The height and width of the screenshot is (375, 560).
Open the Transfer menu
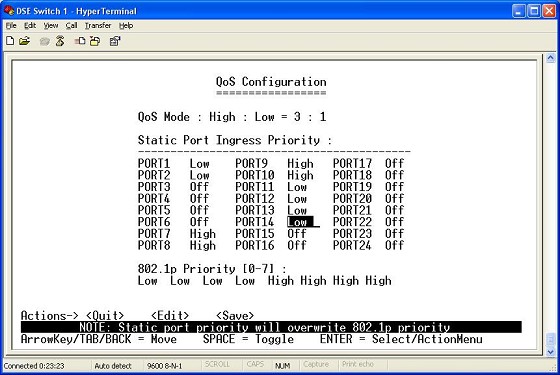pyautogui.click(x=98, y=26)
